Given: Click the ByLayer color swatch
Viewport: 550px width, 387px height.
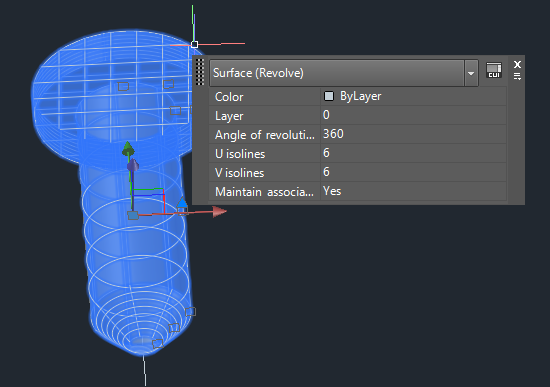Looking at the screenshot, I should 329,96.
